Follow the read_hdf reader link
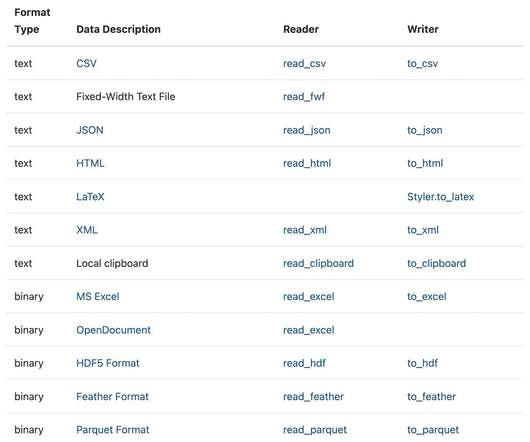Image resolution: width=530 pixels, height=442 pixels. [304, 363]
